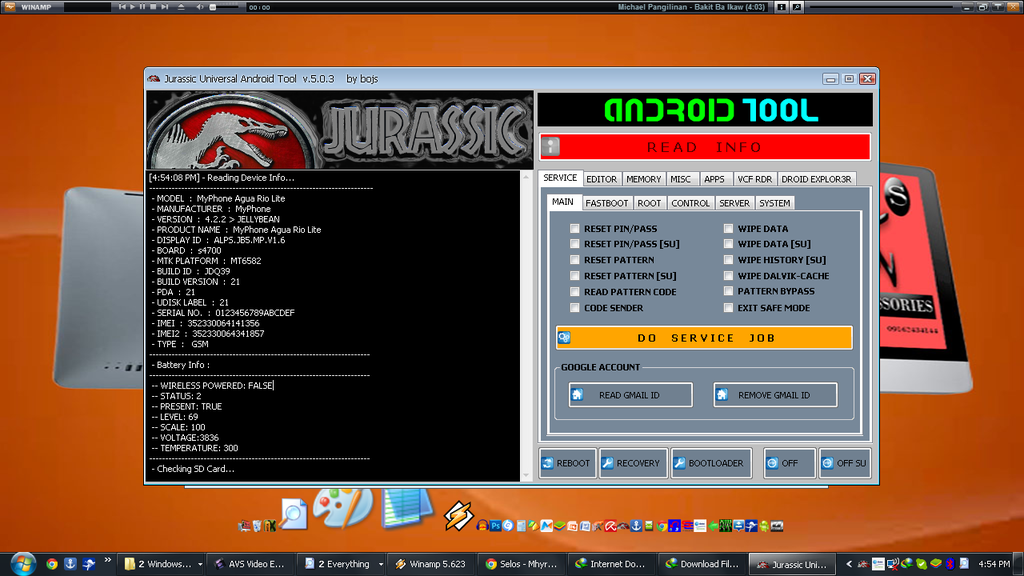Toggle WIPE DALVIK-CACHE checkbox
Screen dimensions: 1024x576
728,276
